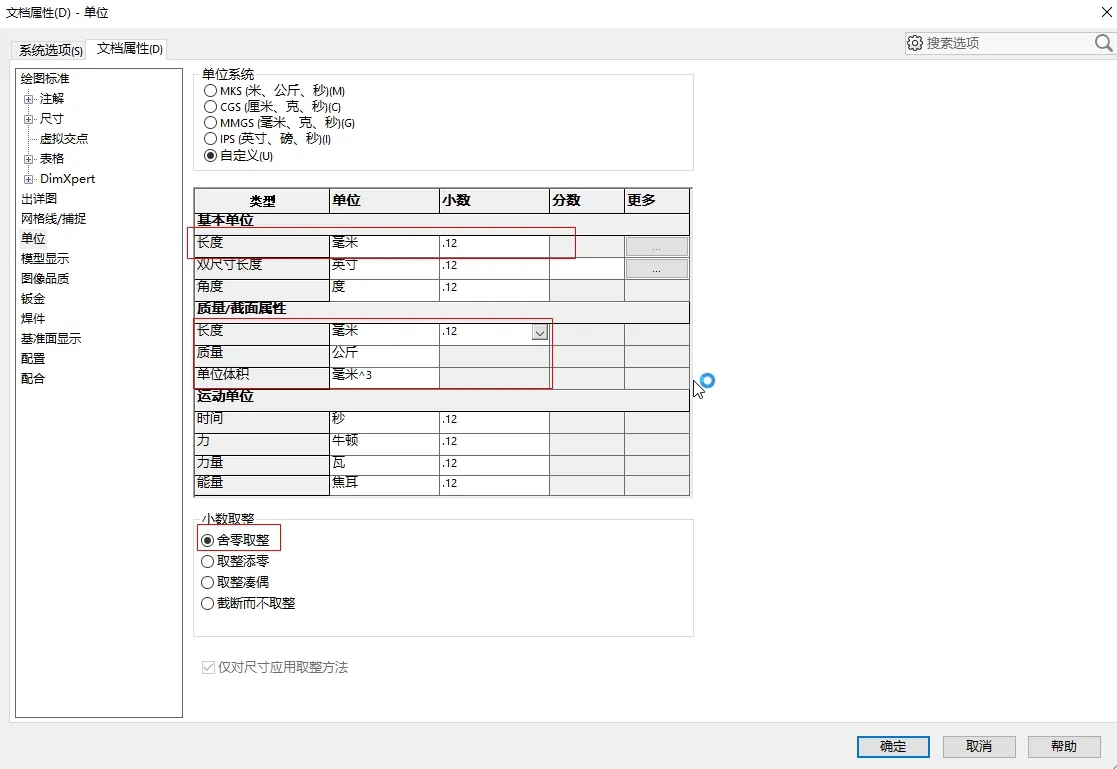Select 模型显示 in the tree
Viewport: 1117px width, 769px height.
[x=45, y=258]
